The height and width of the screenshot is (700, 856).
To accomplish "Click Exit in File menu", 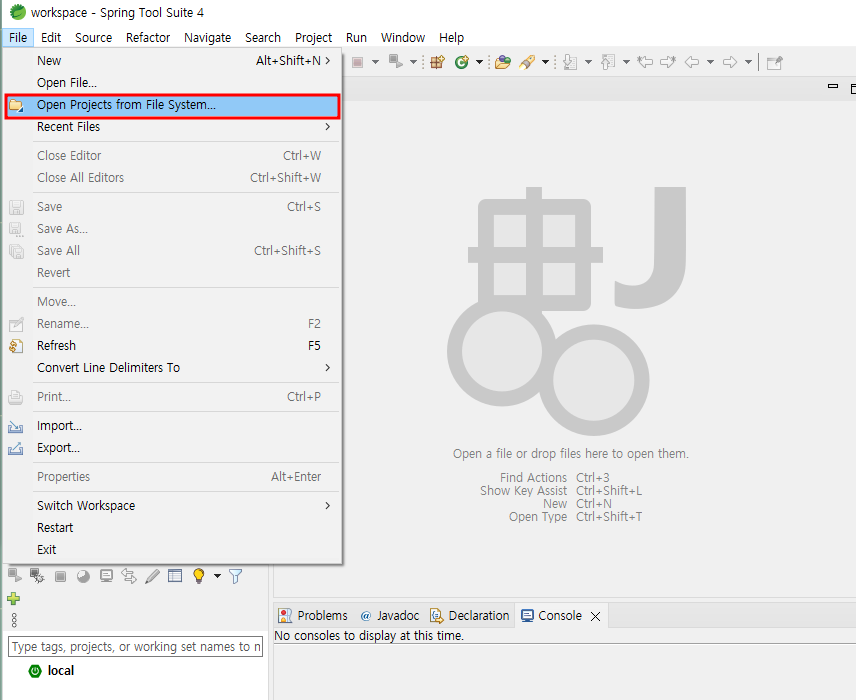I will click(x=172, y=549).
